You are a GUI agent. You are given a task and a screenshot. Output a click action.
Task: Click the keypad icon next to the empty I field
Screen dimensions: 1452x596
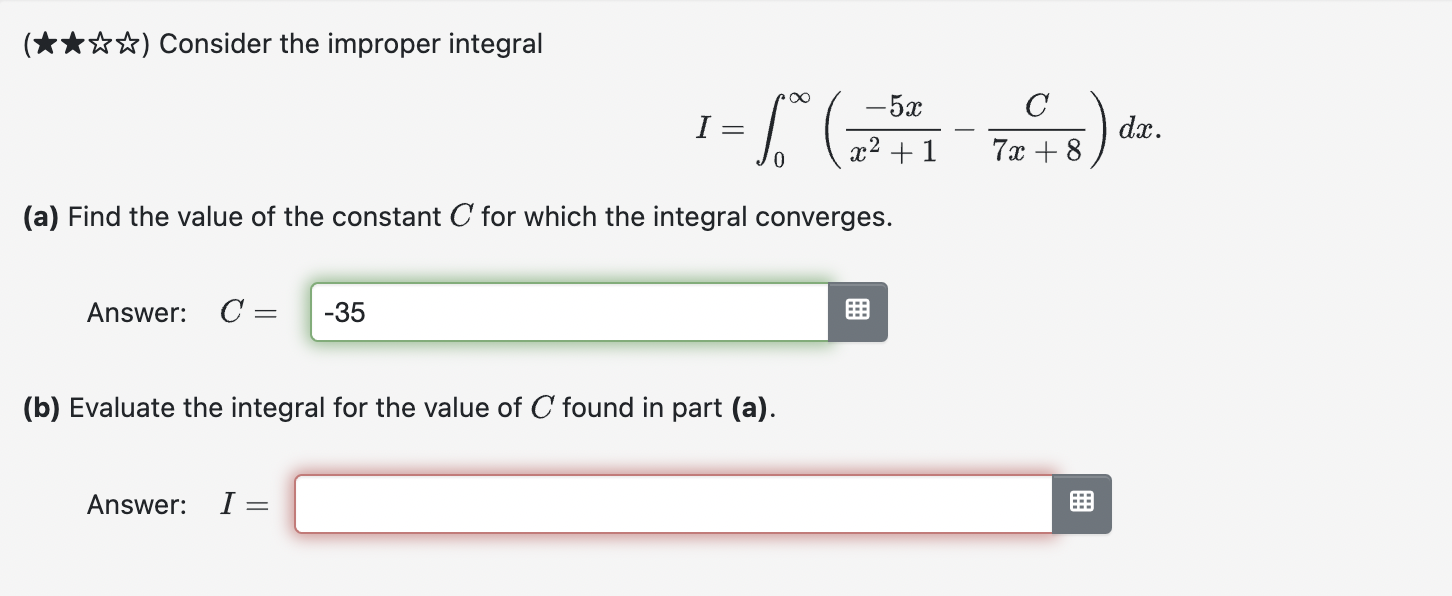(1081, 504)
